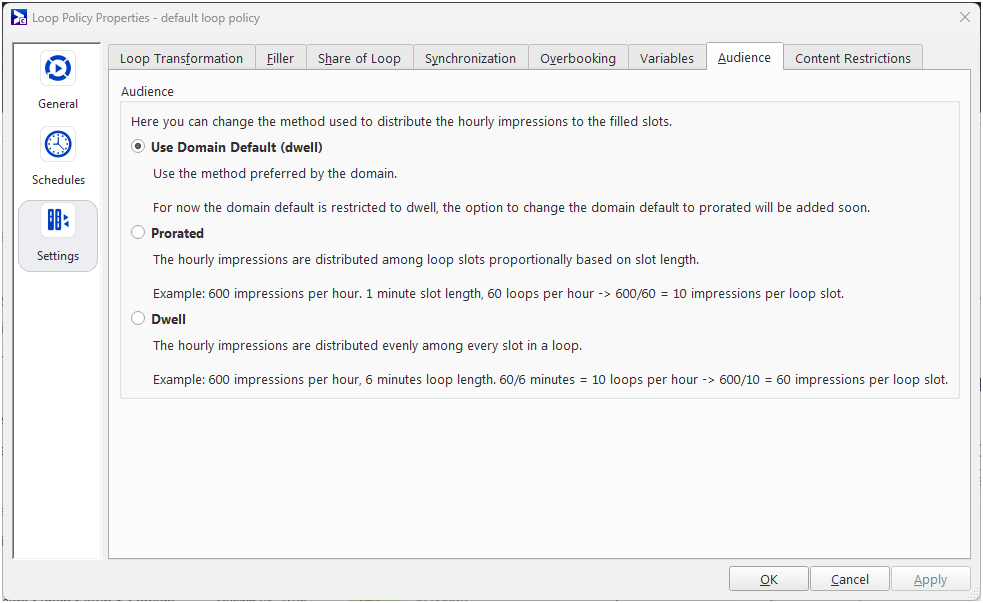
Task: Choose the Prorated radio button
Action: click(139, 233)
